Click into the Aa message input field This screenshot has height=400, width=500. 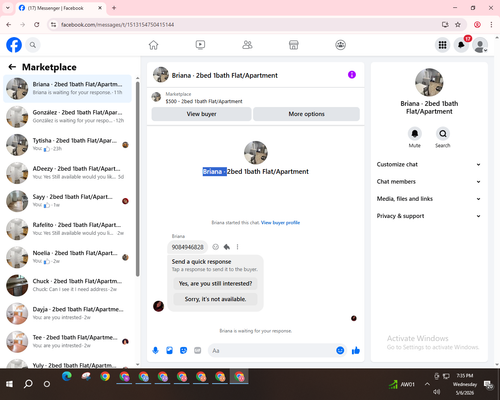[272, 351]
